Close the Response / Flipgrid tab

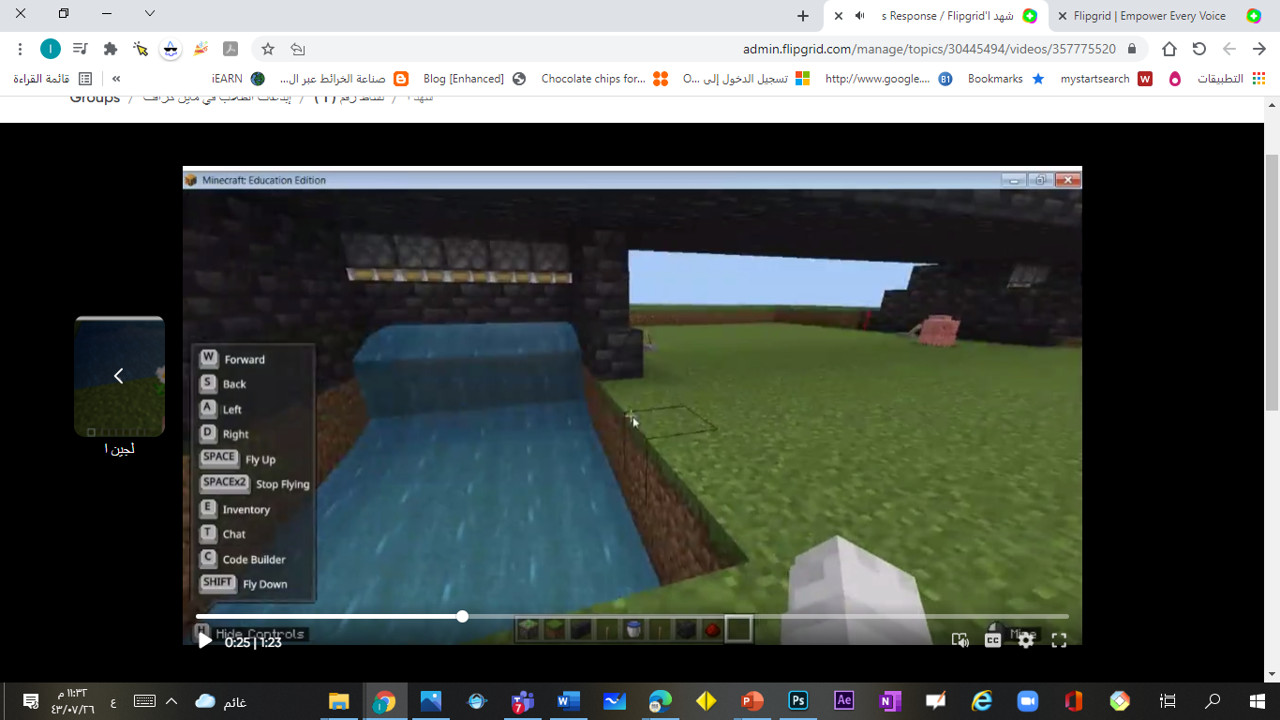[838, 15]
